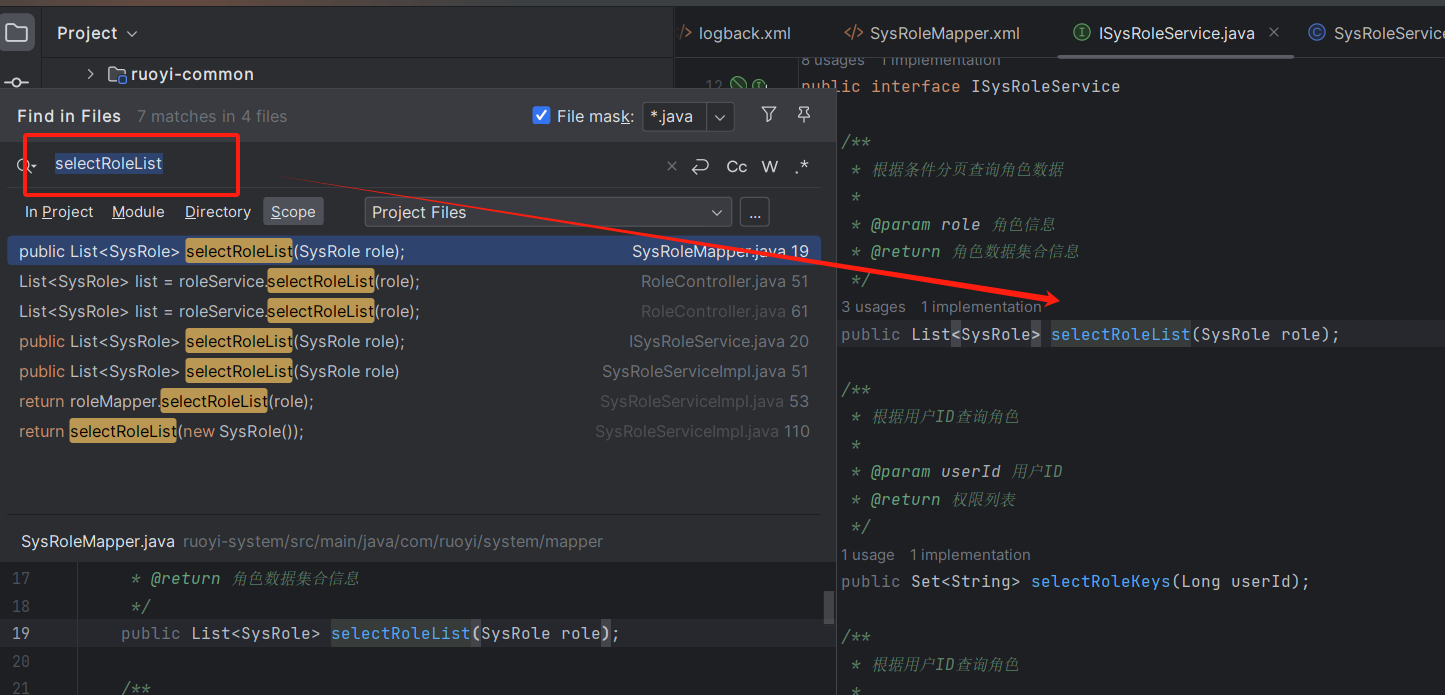
Task: Click ISysRoleService interface name in the declaration
Action: click(x=1046, y=86)
